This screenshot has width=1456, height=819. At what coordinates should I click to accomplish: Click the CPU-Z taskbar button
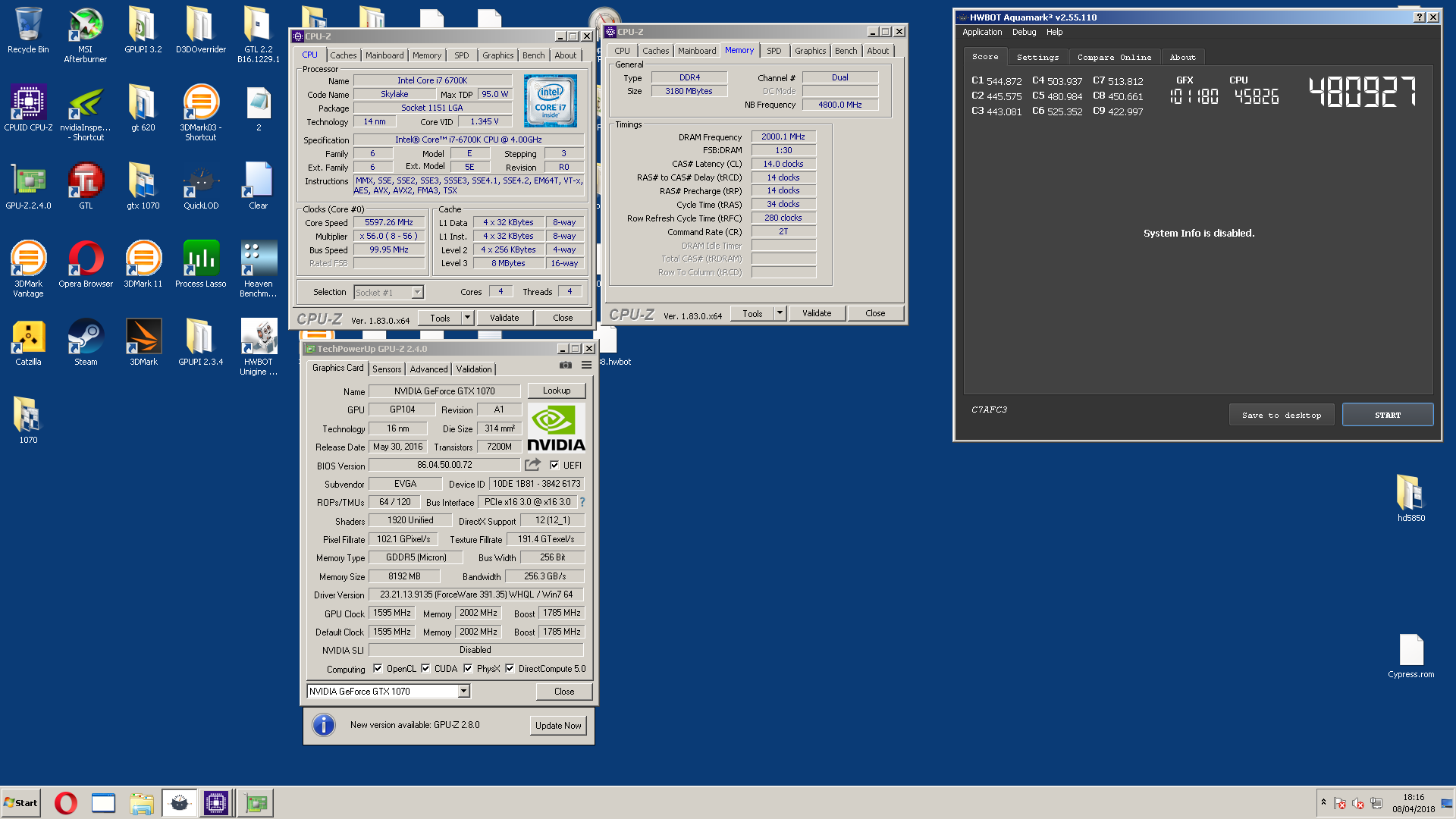[216, 803]
